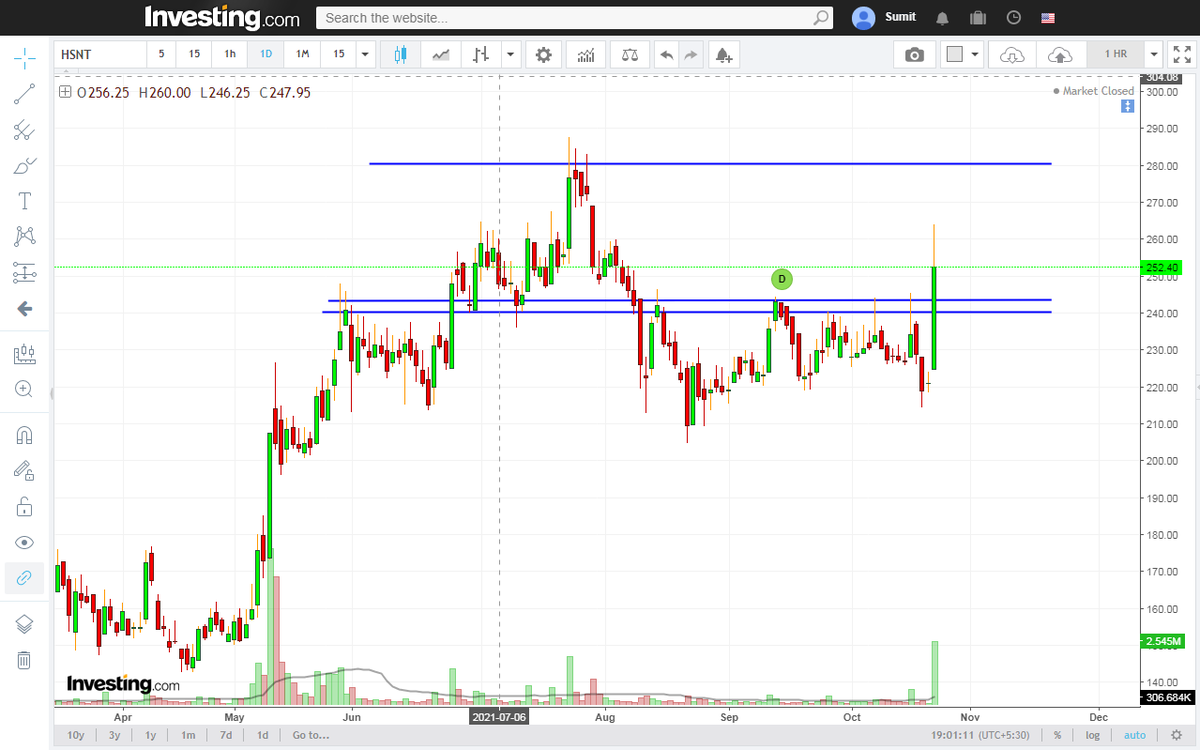Screen dimensions: 1200x750
Task: Select the 1h interval
Action: pyautogui.click(x=230, y=54)
